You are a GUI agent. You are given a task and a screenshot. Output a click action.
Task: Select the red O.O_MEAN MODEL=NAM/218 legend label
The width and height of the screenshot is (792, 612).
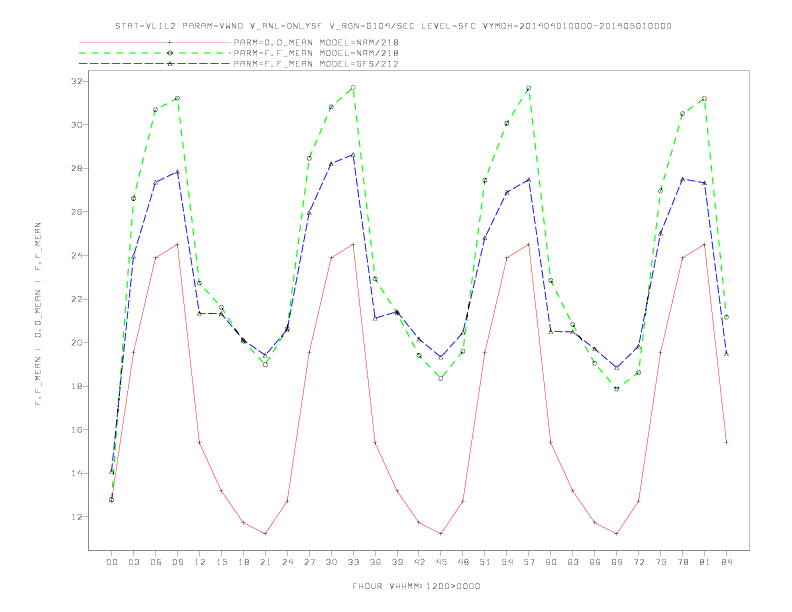click(316, 42)
